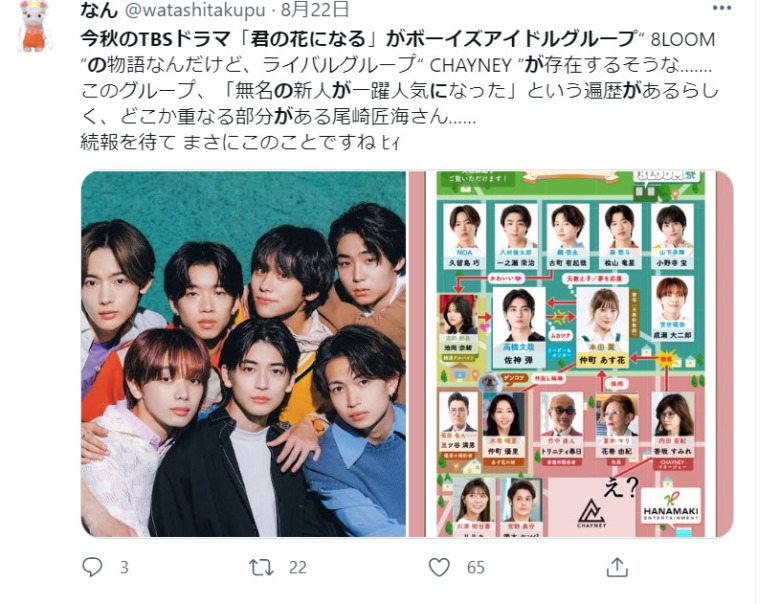Open the display name なん profile
This screenshot has height=604, width=780.
[99, 9]
